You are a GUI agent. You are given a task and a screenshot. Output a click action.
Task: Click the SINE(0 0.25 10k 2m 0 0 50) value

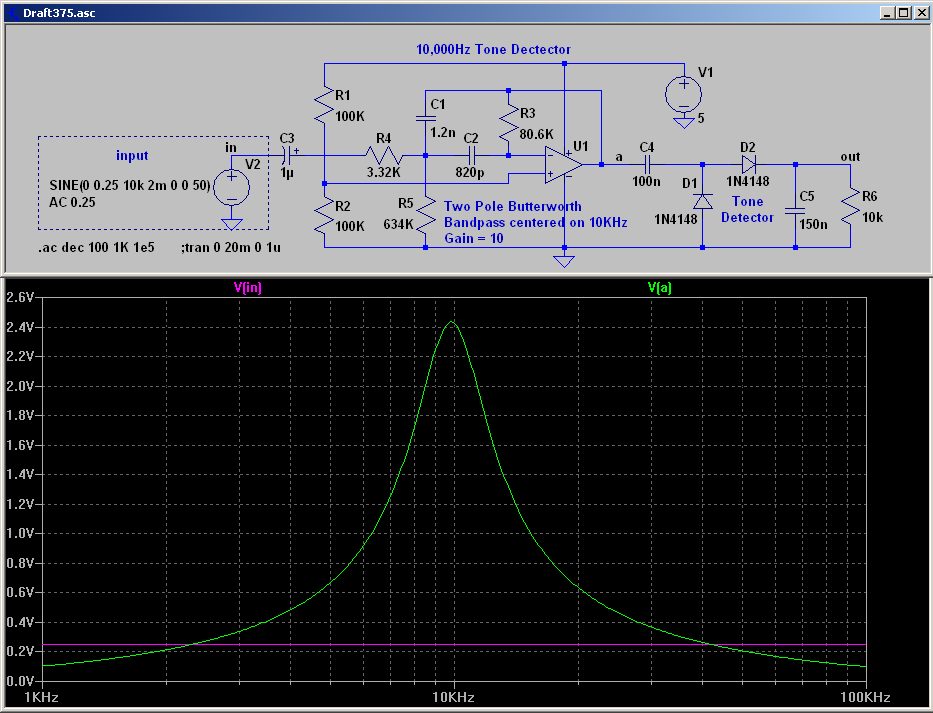coord(130,185)
